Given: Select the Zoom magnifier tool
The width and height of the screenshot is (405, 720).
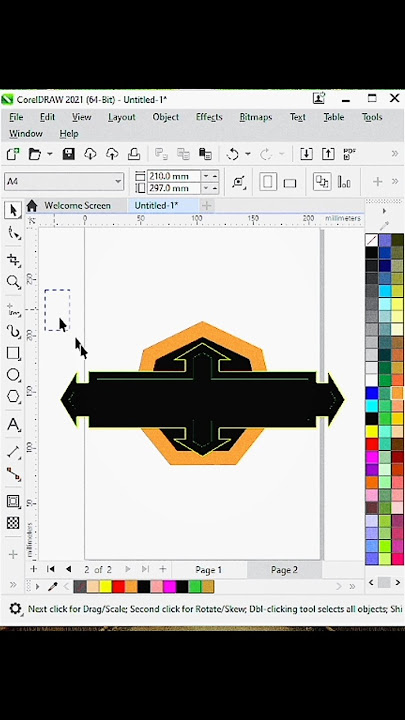Looking at the screenshot, I should pos(13,281).
